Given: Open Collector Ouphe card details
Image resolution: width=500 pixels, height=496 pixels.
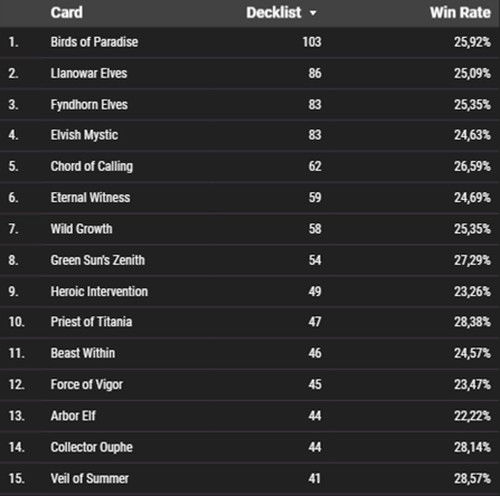Looking at the screenshot, I should [92, 447].
